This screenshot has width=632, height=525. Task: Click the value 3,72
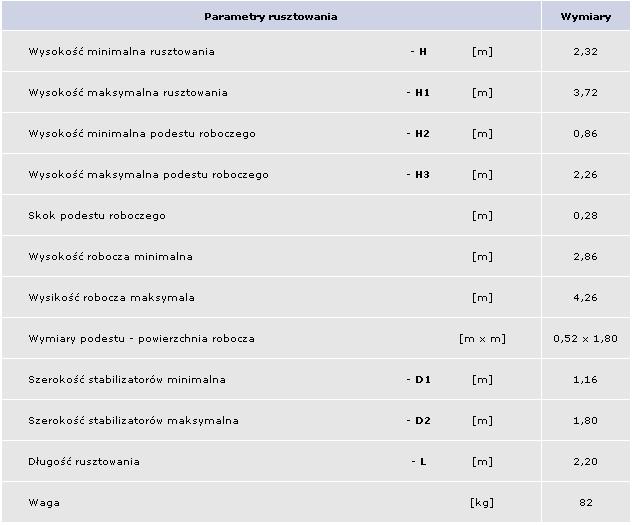585,93
